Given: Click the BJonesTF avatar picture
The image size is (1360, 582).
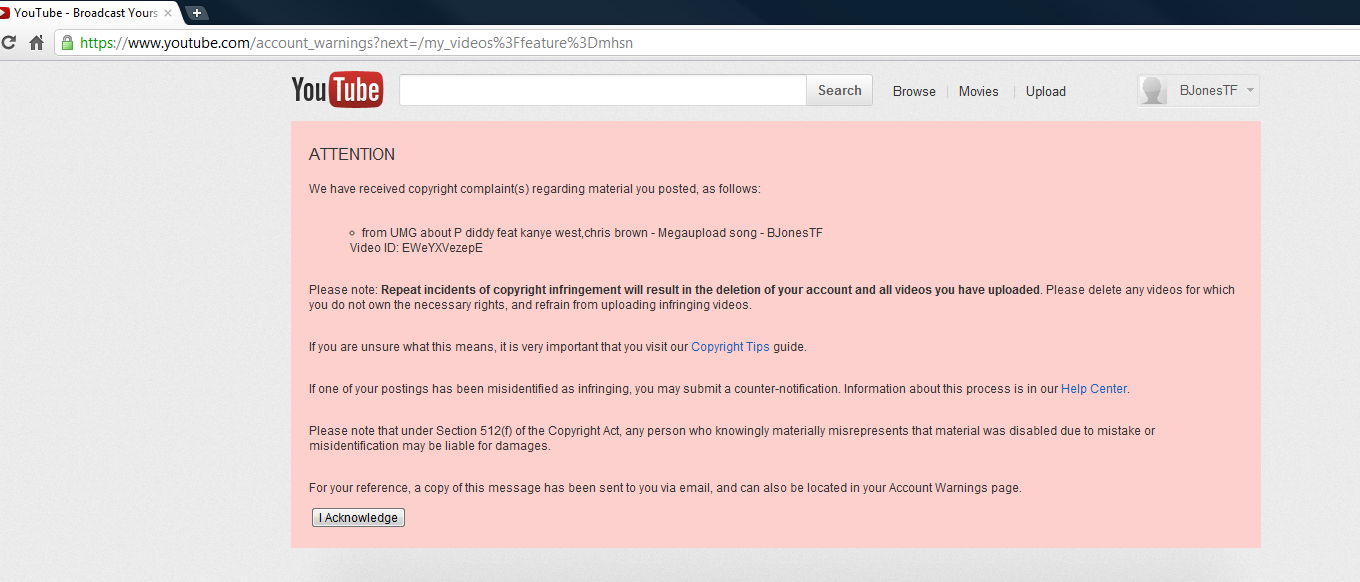Looking at the screenshot, I should [x=1153, y=90].
